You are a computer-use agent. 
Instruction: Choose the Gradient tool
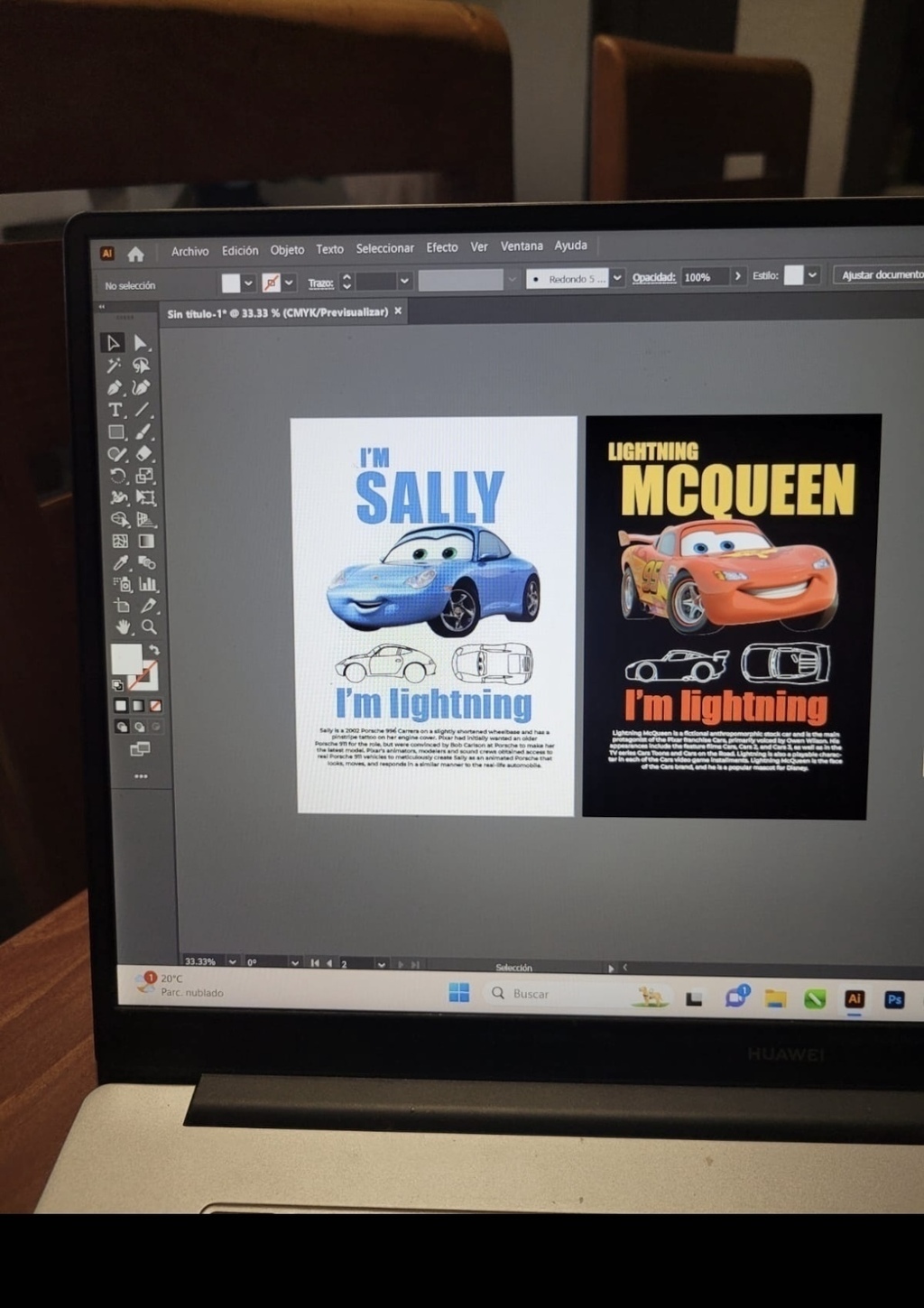point(146,541)
